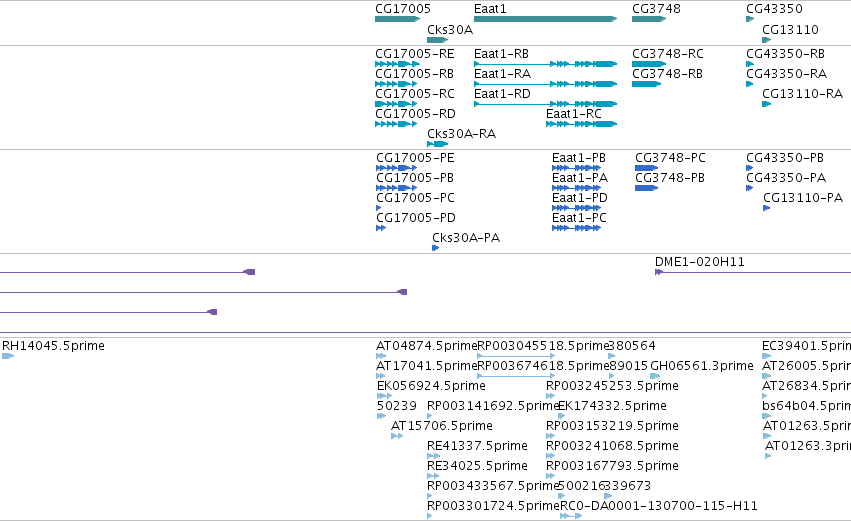The image size is (851, 521).
Task: Select EST AT15706.5prime
Action: point(442,427)
